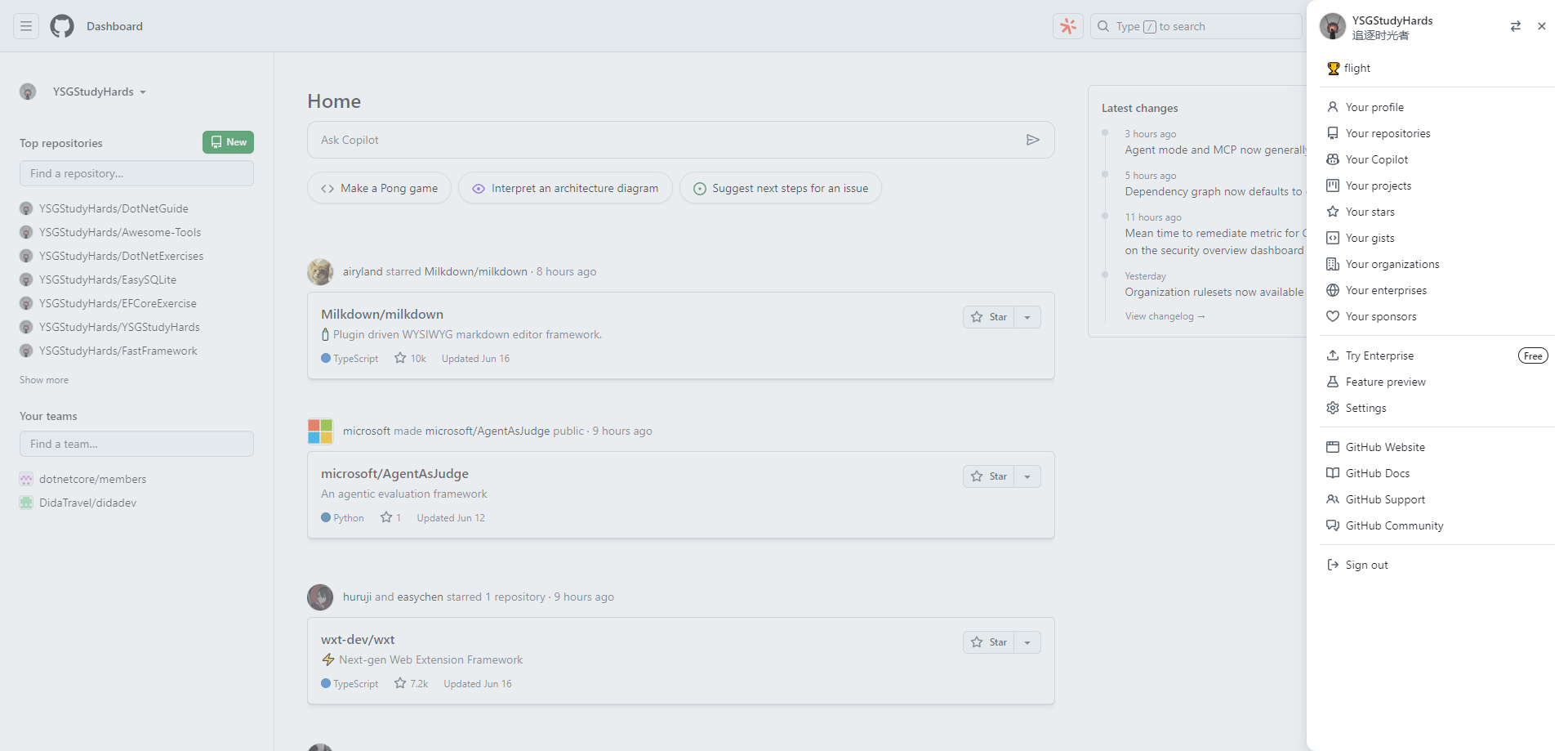Open Your organizations
The width and height of the screenshot is (1568, 751).
(x=1437, y=264)
